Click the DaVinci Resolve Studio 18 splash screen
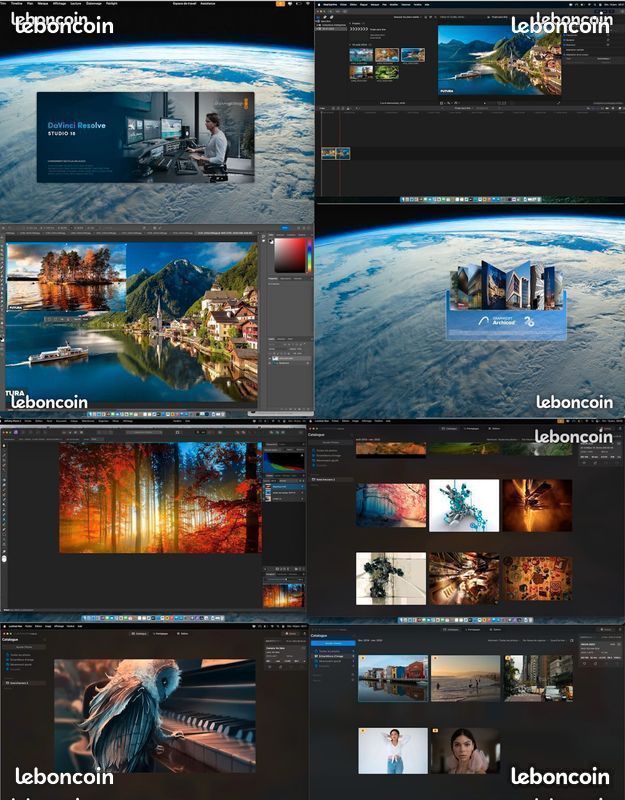Image resolution: width=625 pixels, height=800 pixels. click(145, 137)
